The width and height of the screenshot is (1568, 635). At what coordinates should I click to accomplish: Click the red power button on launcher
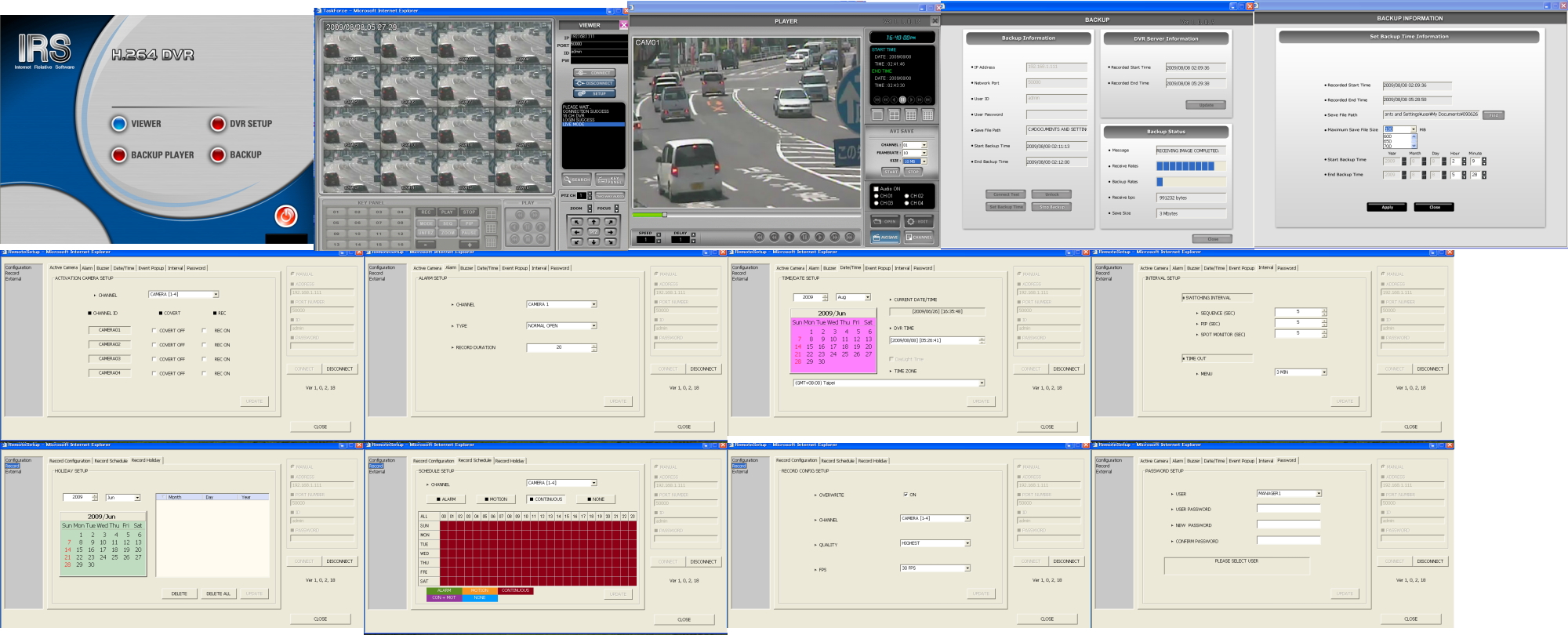(286, 216)
